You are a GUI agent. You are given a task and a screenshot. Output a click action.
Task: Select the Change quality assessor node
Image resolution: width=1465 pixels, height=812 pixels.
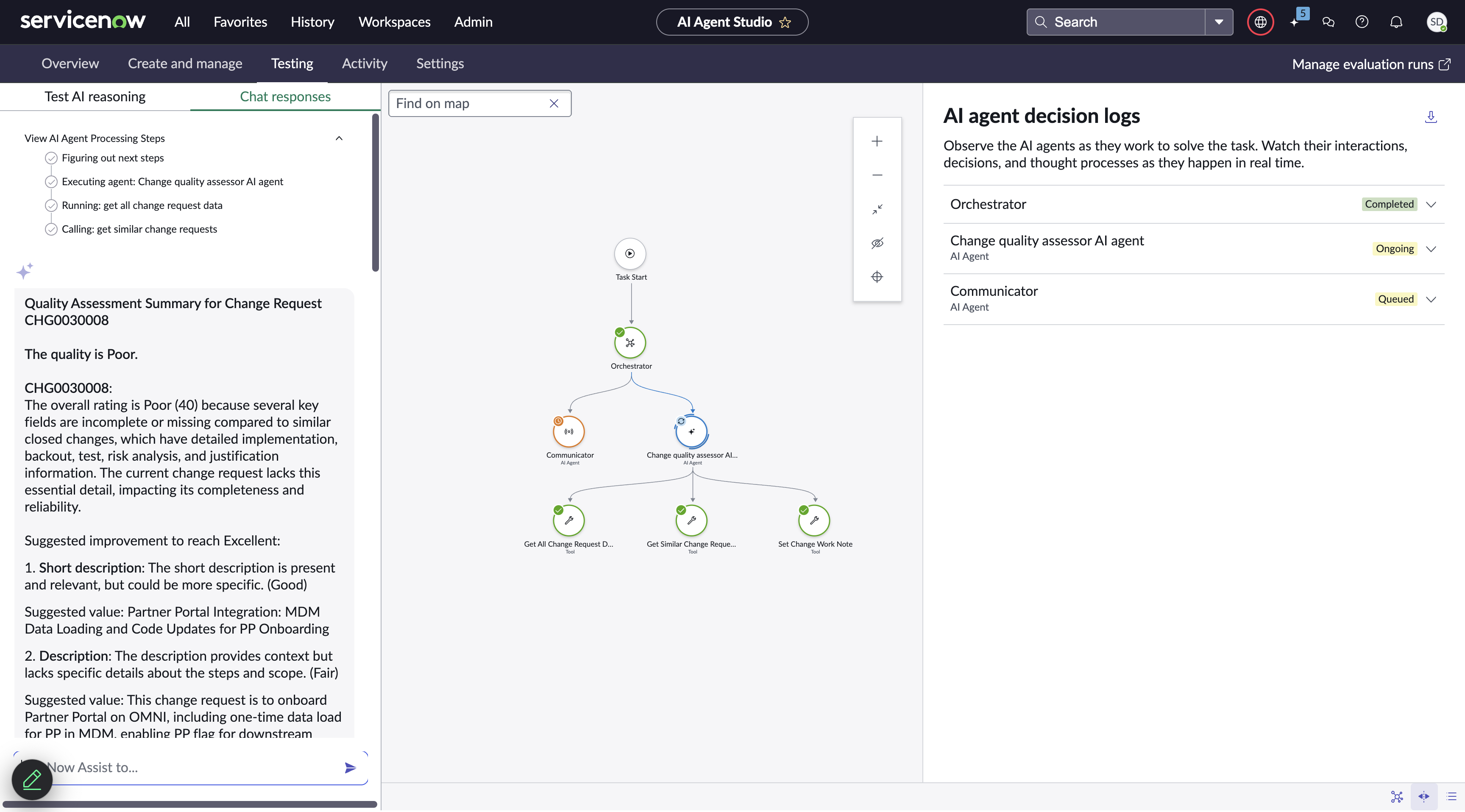[691, 431]
